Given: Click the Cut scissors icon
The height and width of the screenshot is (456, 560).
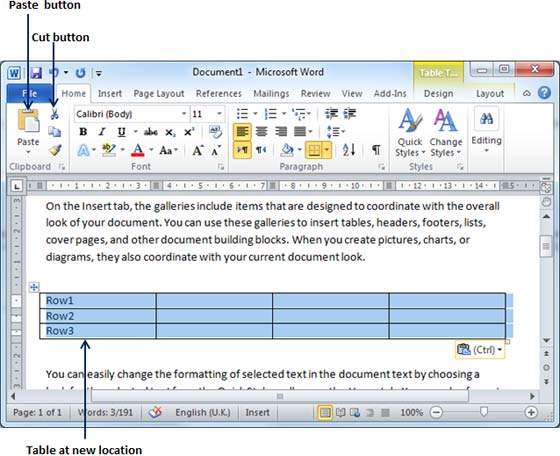Looking at the screenshot, I should [x=55, y=114].
